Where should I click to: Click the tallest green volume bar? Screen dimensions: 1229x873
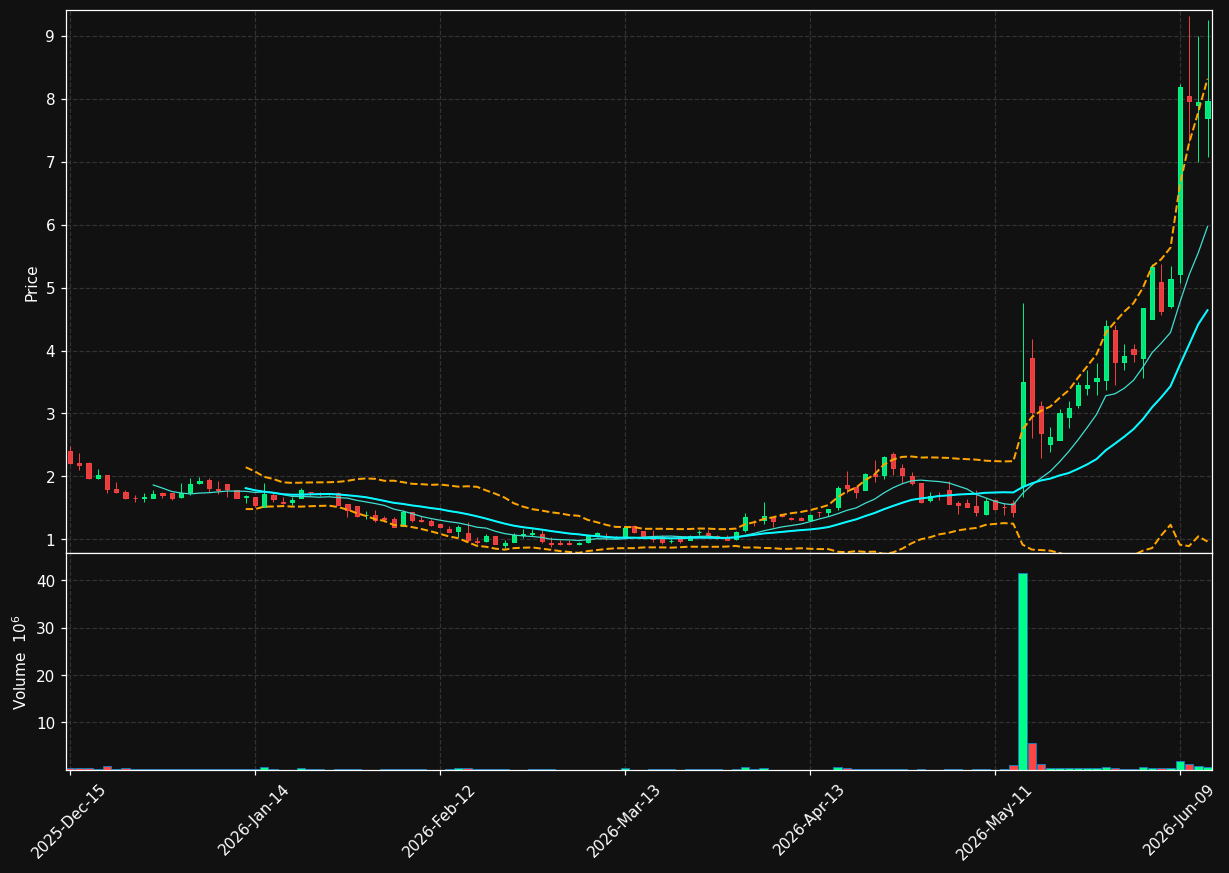pos(1023,671)
